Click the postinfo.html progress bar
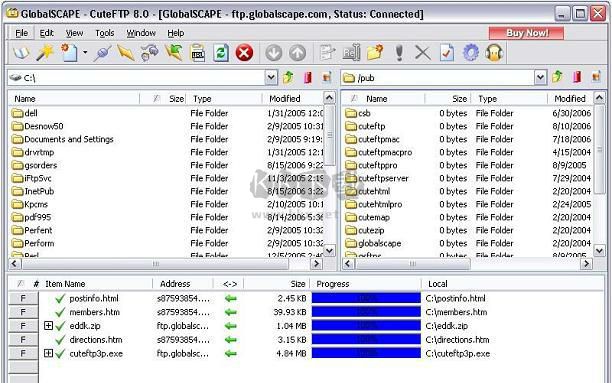This screenshot has height=383, width=612. click(x=366, y=298)
